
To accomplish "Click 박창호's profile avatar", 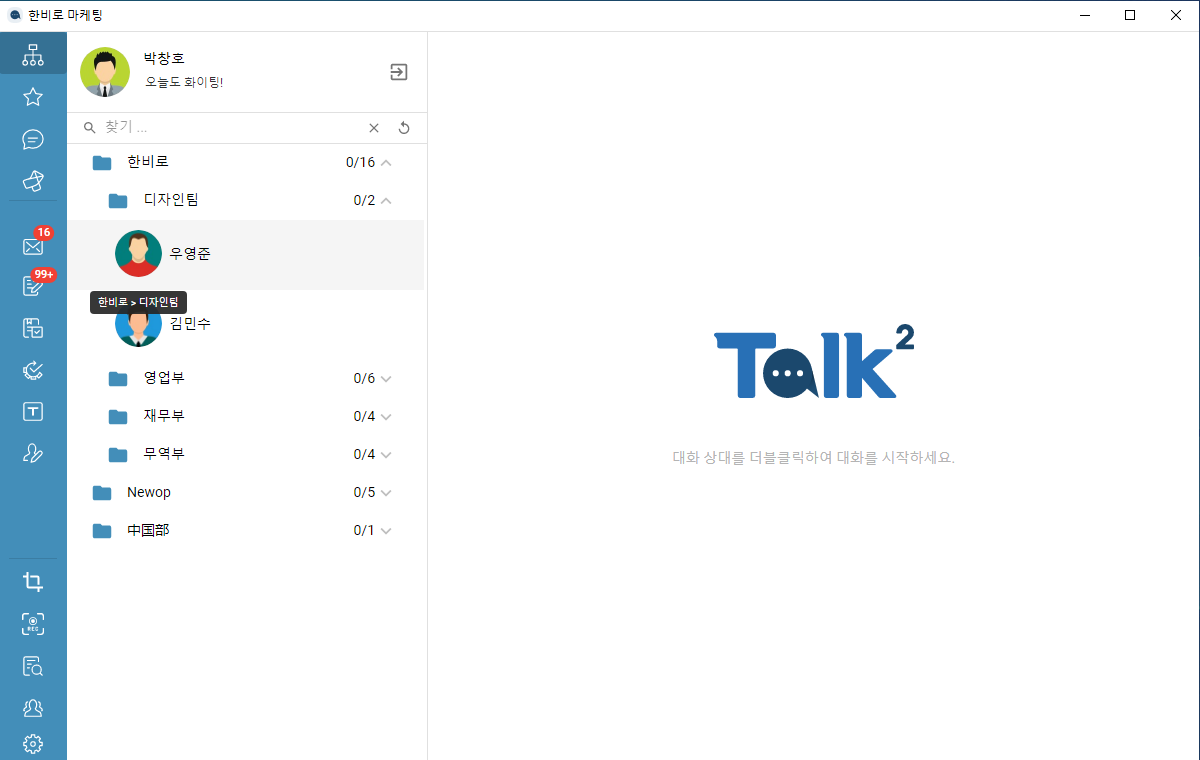I will click(x=105, y=72).
